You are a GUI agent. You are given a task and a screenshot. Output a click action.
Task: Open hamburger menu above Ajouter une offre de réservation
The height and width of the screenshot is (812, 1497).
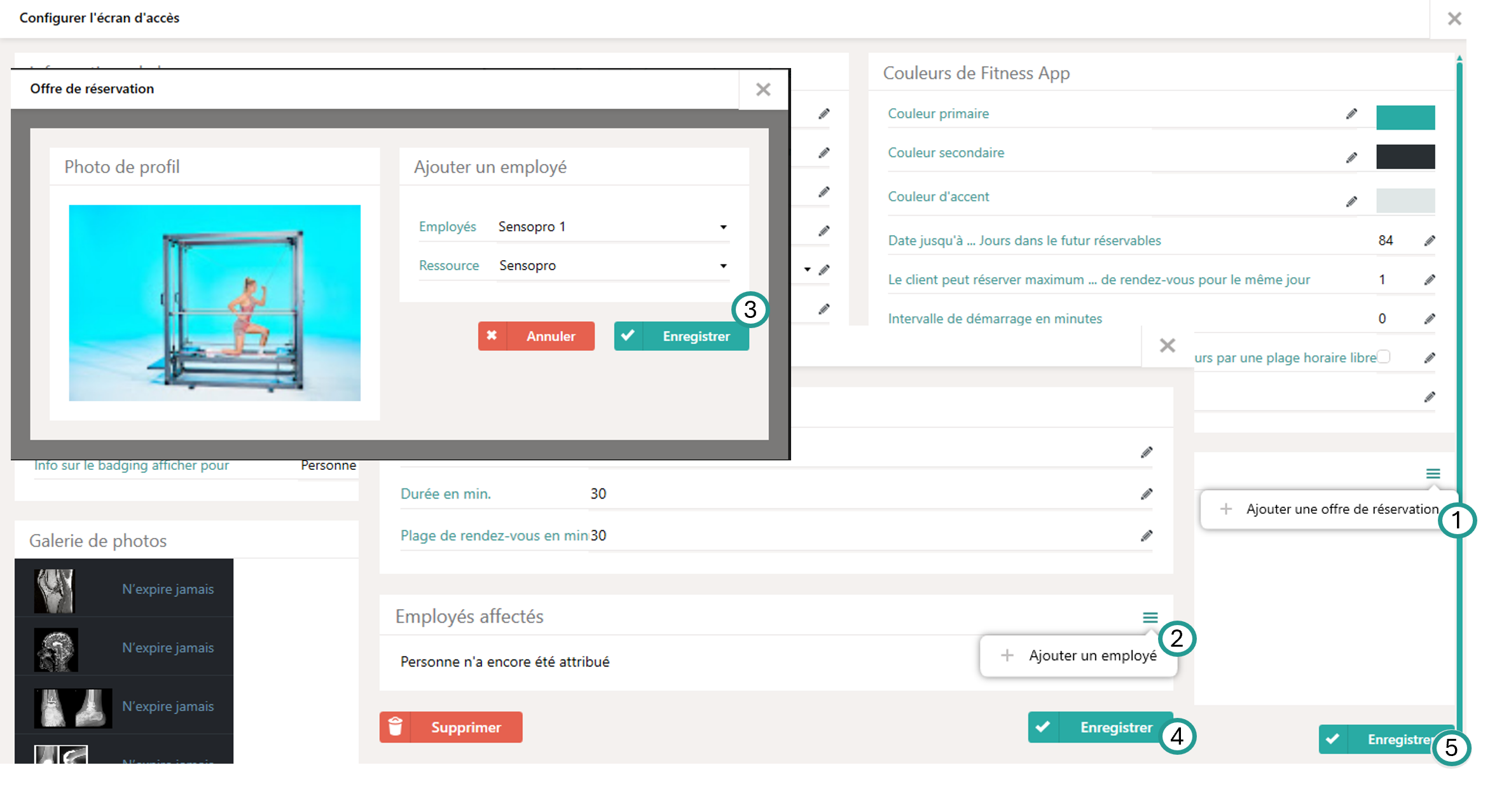pyautogui.click(x=1433, y=474)
